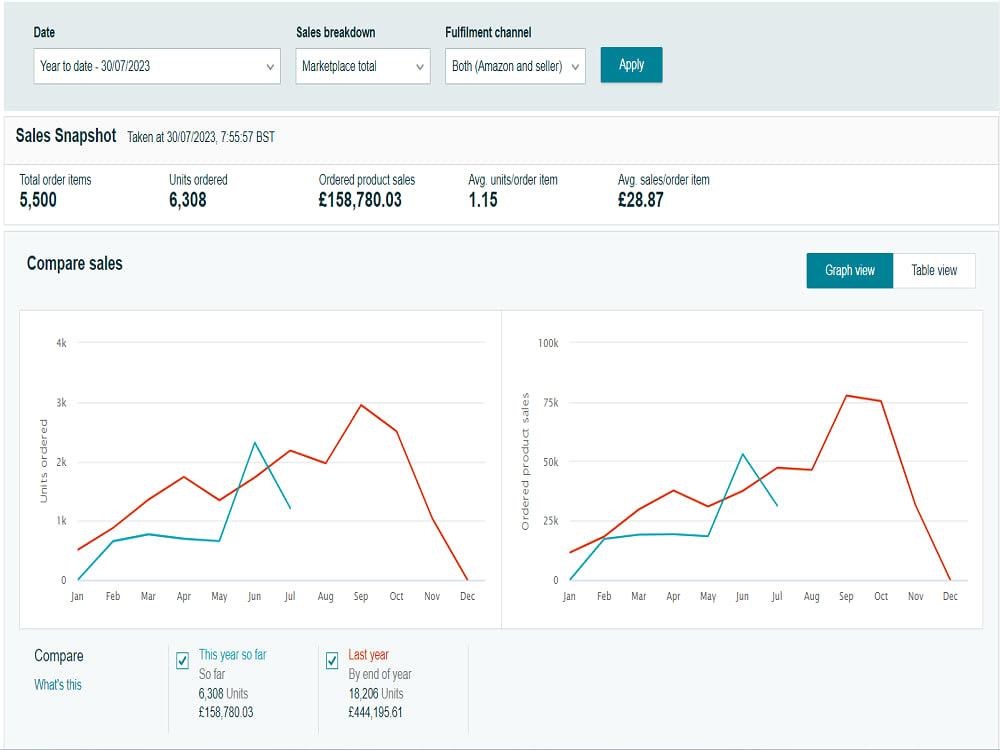Open the What's this link
1000x750 pixels.
[58, 685]
